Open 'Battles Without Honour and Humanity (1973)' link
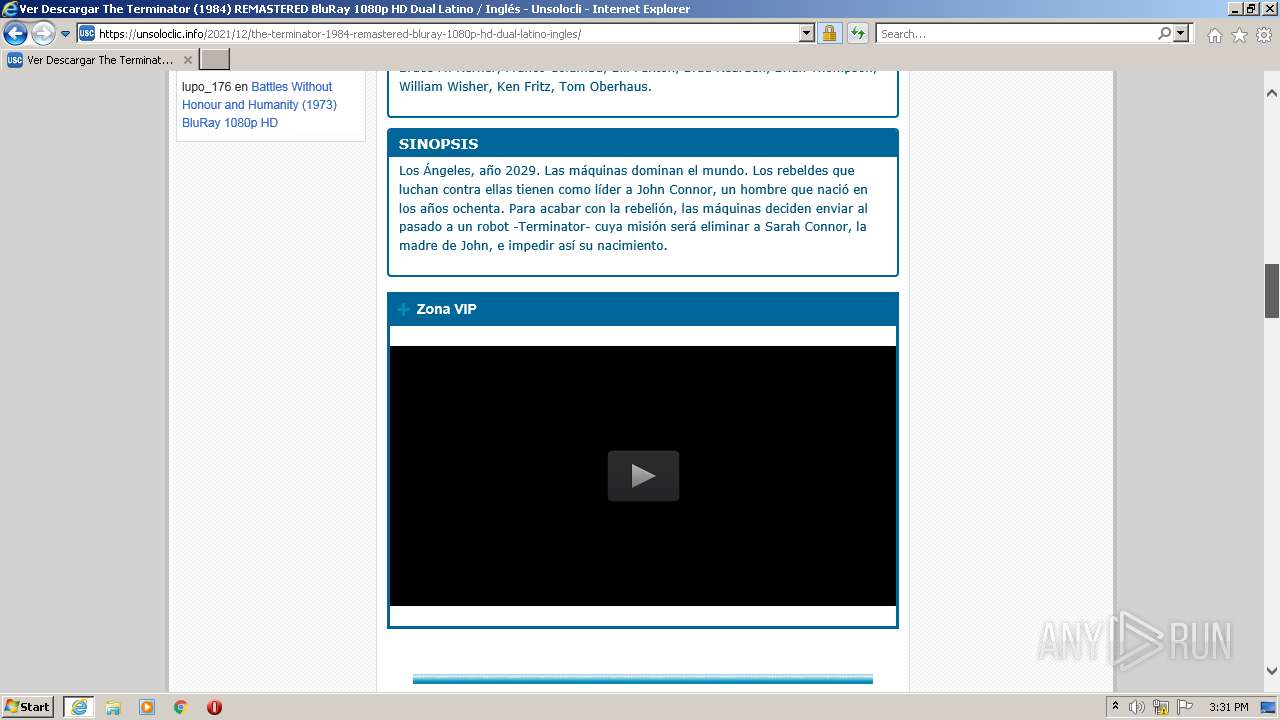Screen dimensions: 1280x720 pyautogui.click(x=259, y=105)
